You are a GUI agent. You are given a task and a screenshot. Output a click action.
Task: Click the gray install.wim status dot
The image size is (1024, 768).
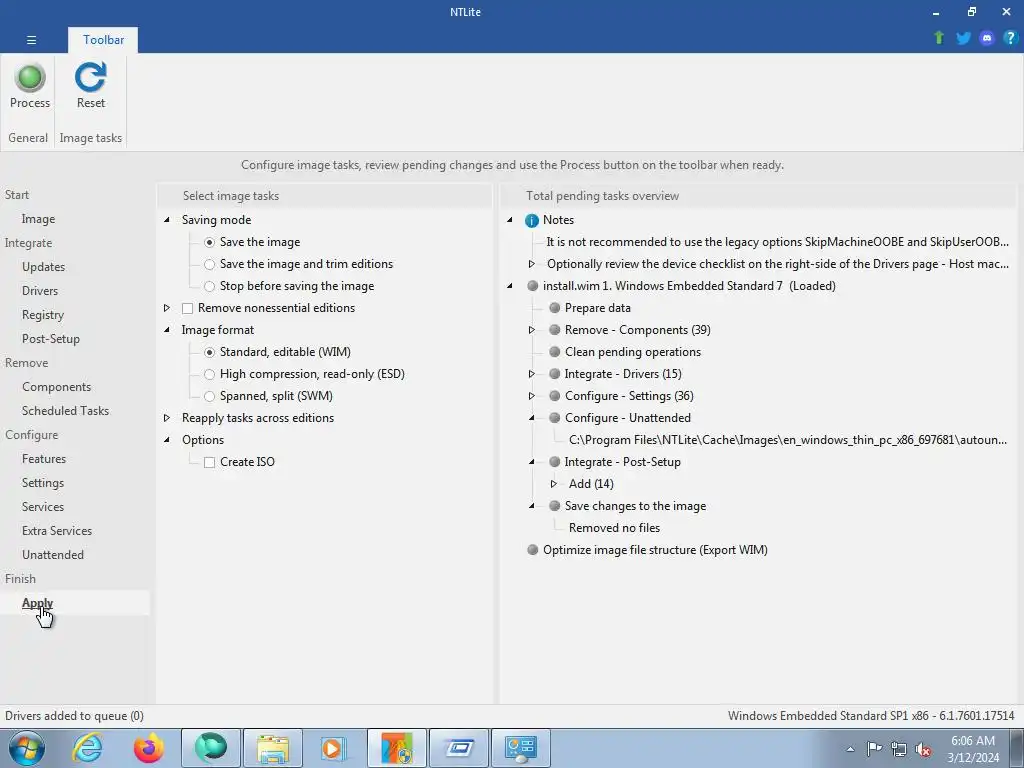[532, 286]
